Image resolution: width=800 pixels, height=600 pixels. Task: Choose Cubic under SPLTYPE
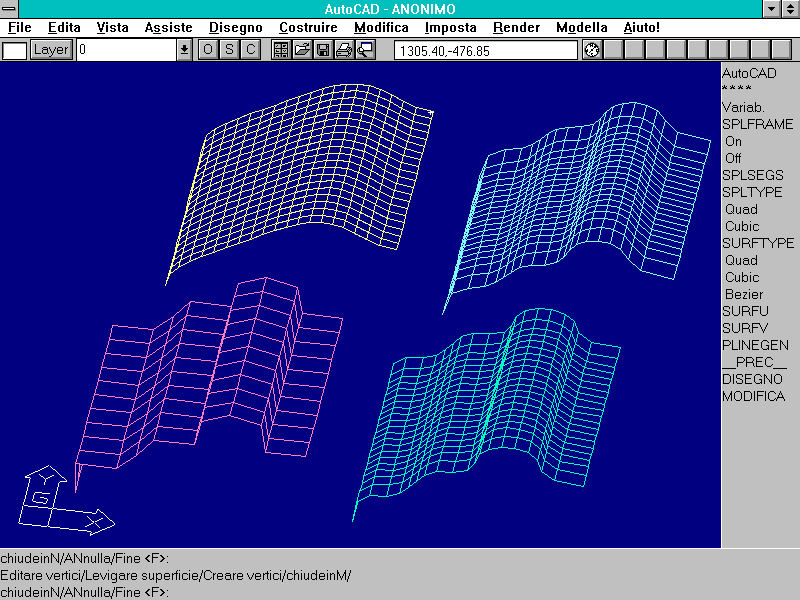pyautogui.click(x=742, y=226)
